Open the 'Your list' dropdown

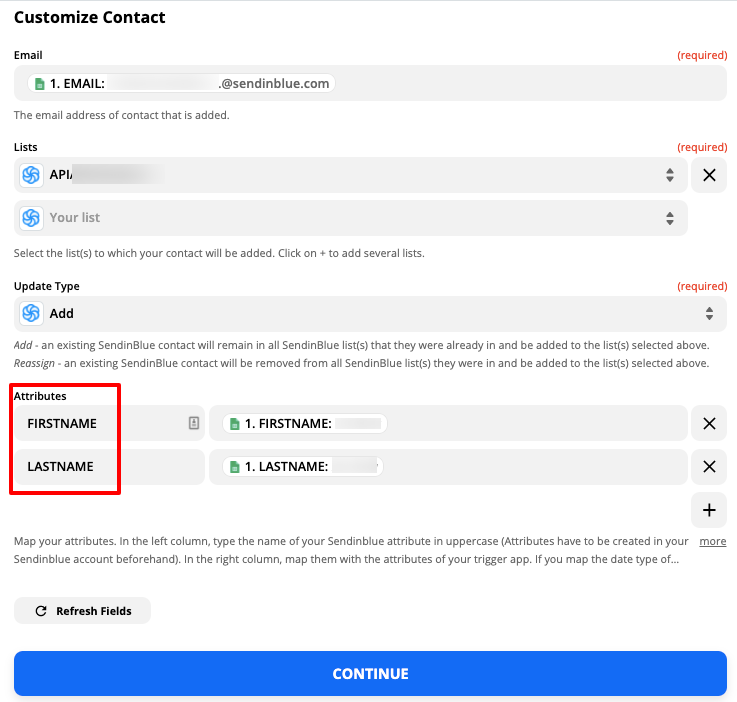point(351,218)
